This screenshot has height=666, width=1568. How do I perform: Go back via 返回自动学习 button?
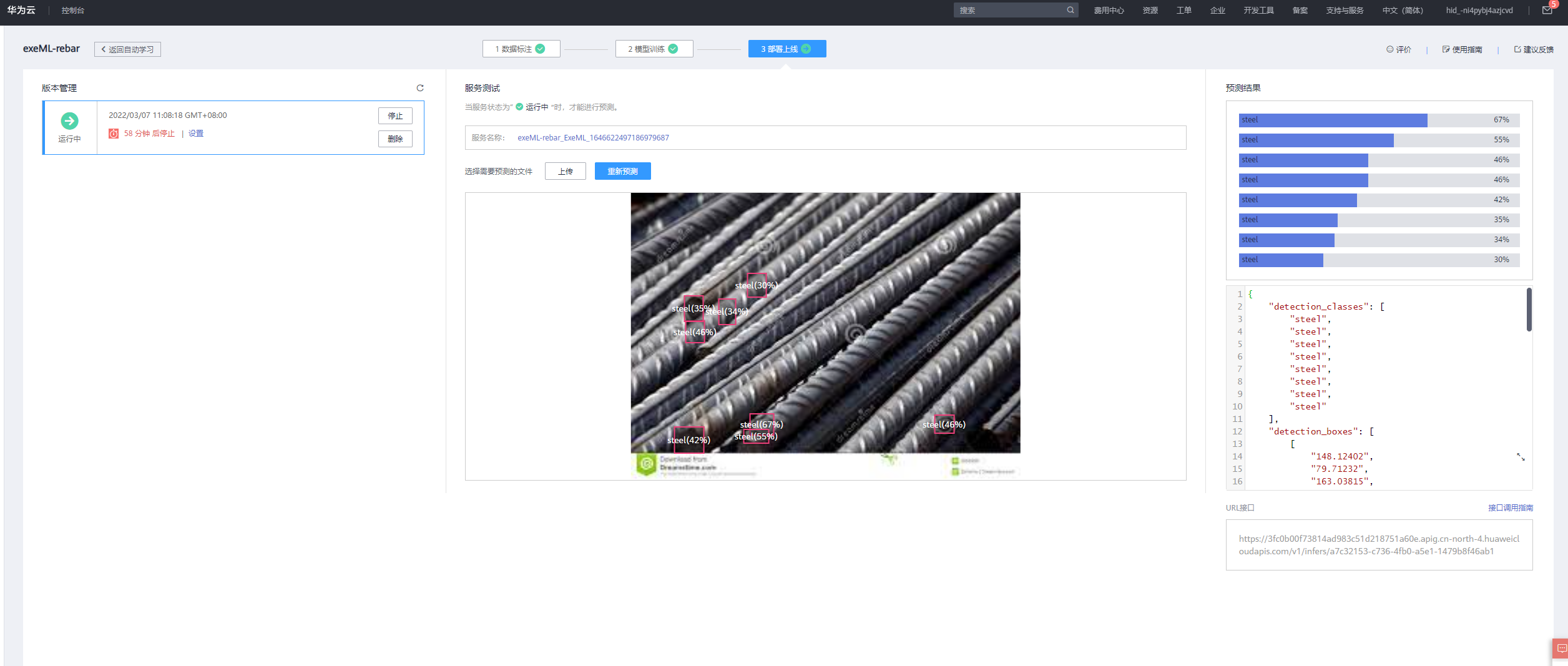click(127, 49)
